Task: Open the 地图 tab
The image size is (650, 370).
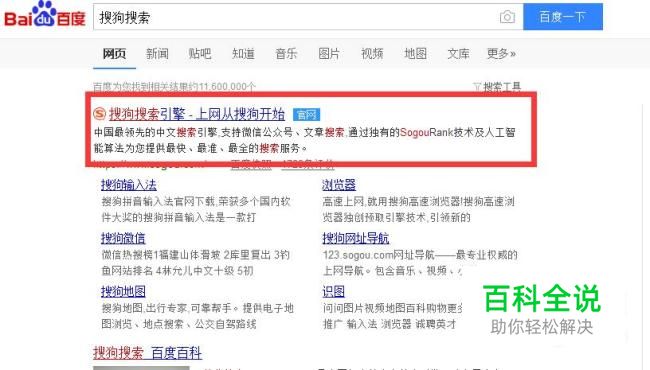Action: [x=415, y=53]
